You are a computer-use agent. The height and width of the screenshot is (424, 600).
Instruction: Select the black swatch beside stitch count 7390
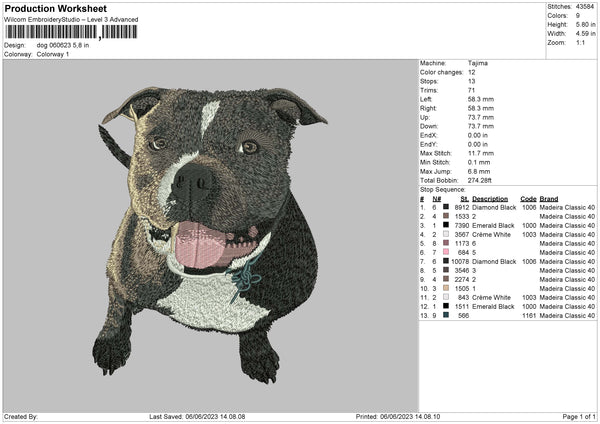(446, 225)
